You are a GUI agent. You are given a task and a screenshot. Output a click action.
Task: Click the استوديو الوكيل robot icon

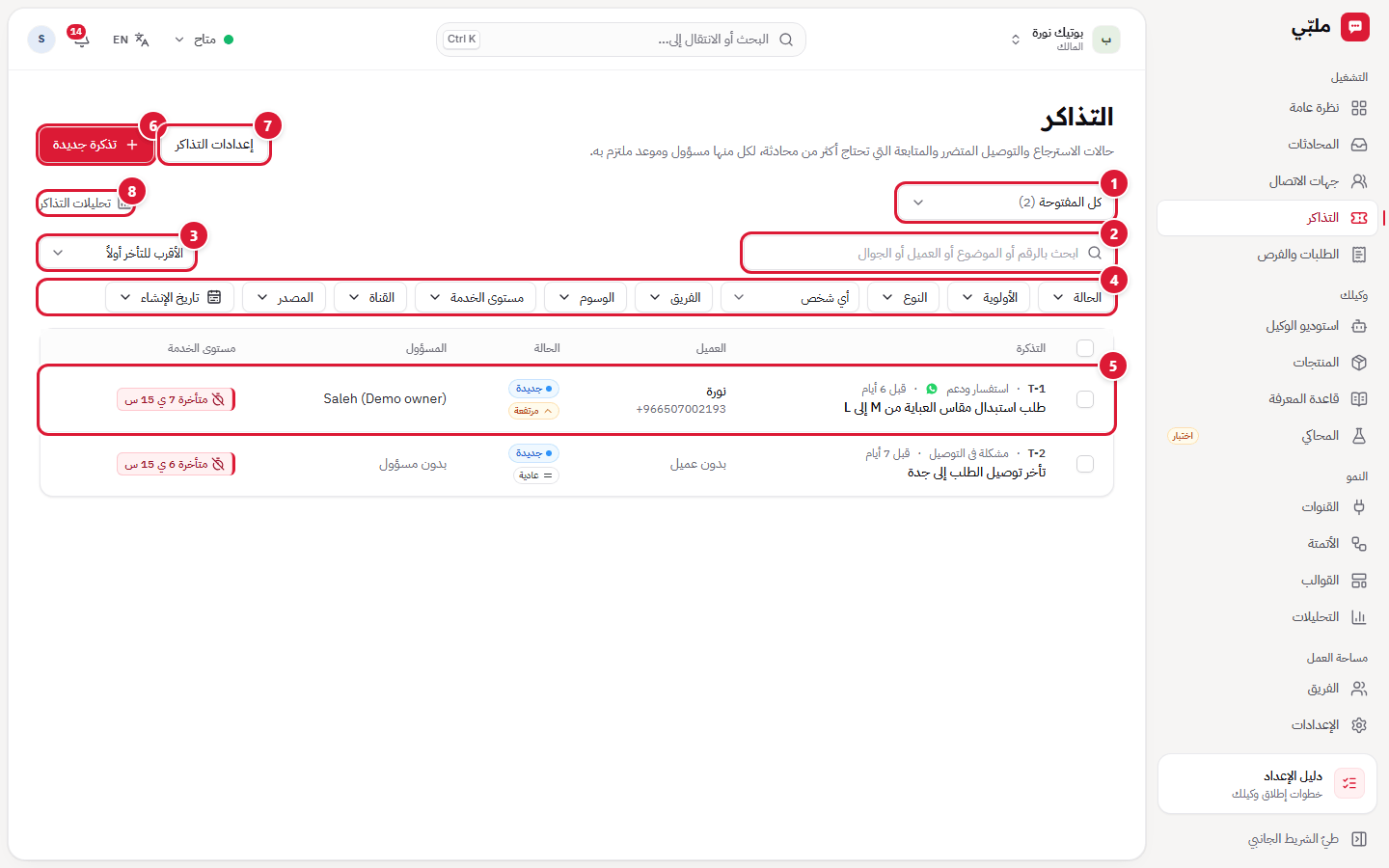tap(1359, 326)
